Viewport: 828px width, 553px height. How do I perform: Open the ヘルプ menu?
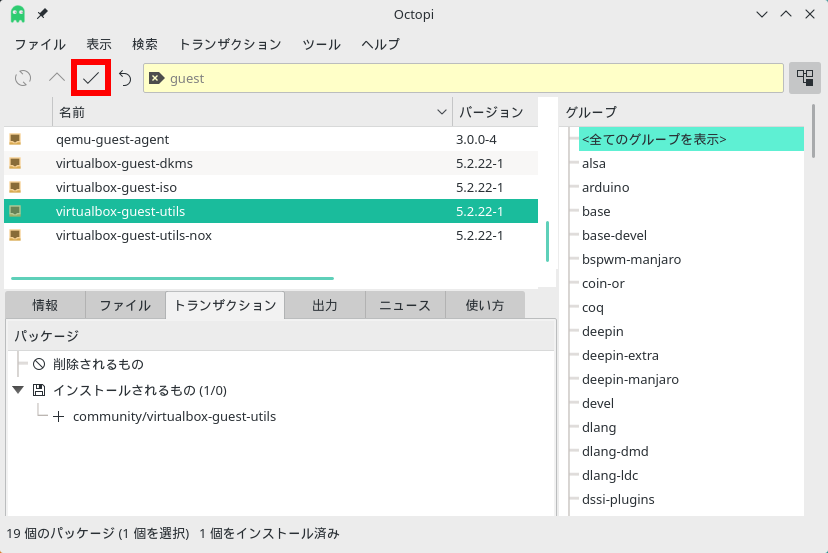point(380,44)
